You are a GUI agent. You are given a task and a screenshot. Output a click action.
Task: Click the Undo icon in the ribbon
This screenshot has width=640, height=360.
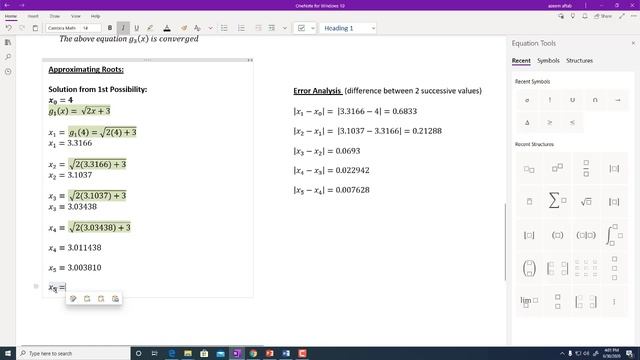click(9, 28)
